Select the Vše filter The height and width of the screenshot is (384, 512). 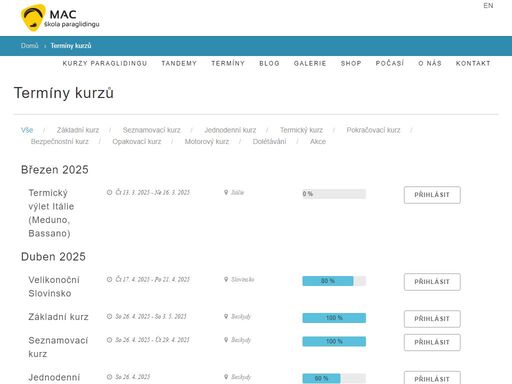pos(27,130)
